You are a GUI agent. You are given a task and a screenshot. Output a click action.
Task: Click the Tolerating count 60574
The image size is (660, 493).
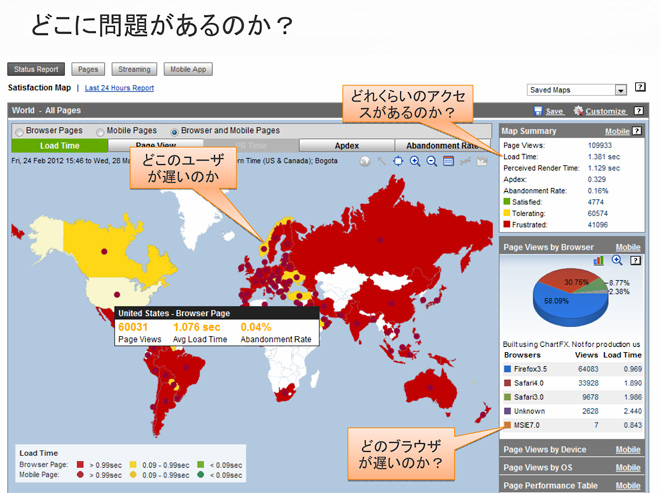598,213
